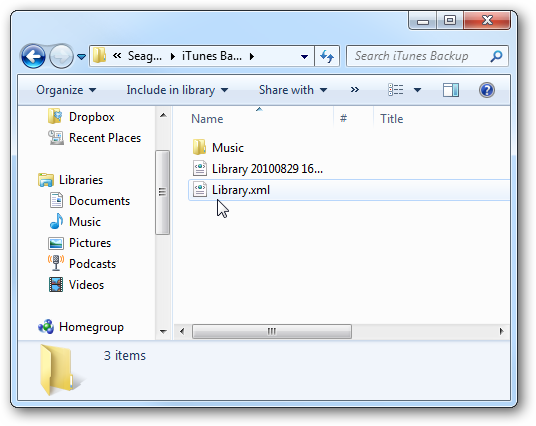This screenshot has width=536, height=426.
Task: Toggle the preview pane icon
Action: tap(451, 90)
